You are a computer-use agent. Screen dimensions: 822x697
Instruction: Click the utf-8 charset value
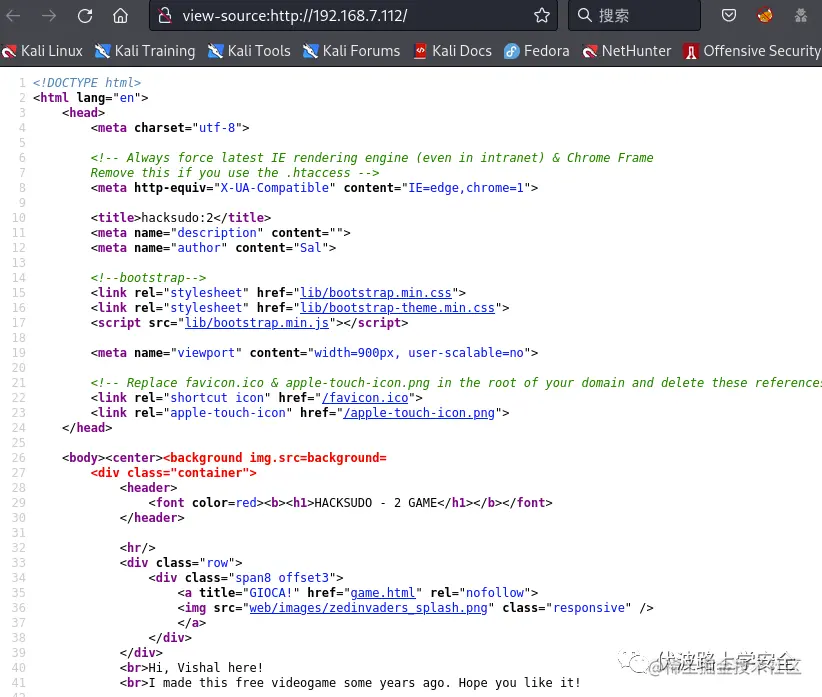217,128
